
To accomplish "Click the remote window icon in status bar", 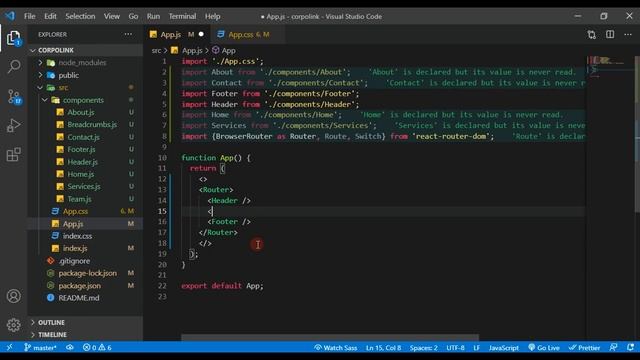I will pos(9,347).
